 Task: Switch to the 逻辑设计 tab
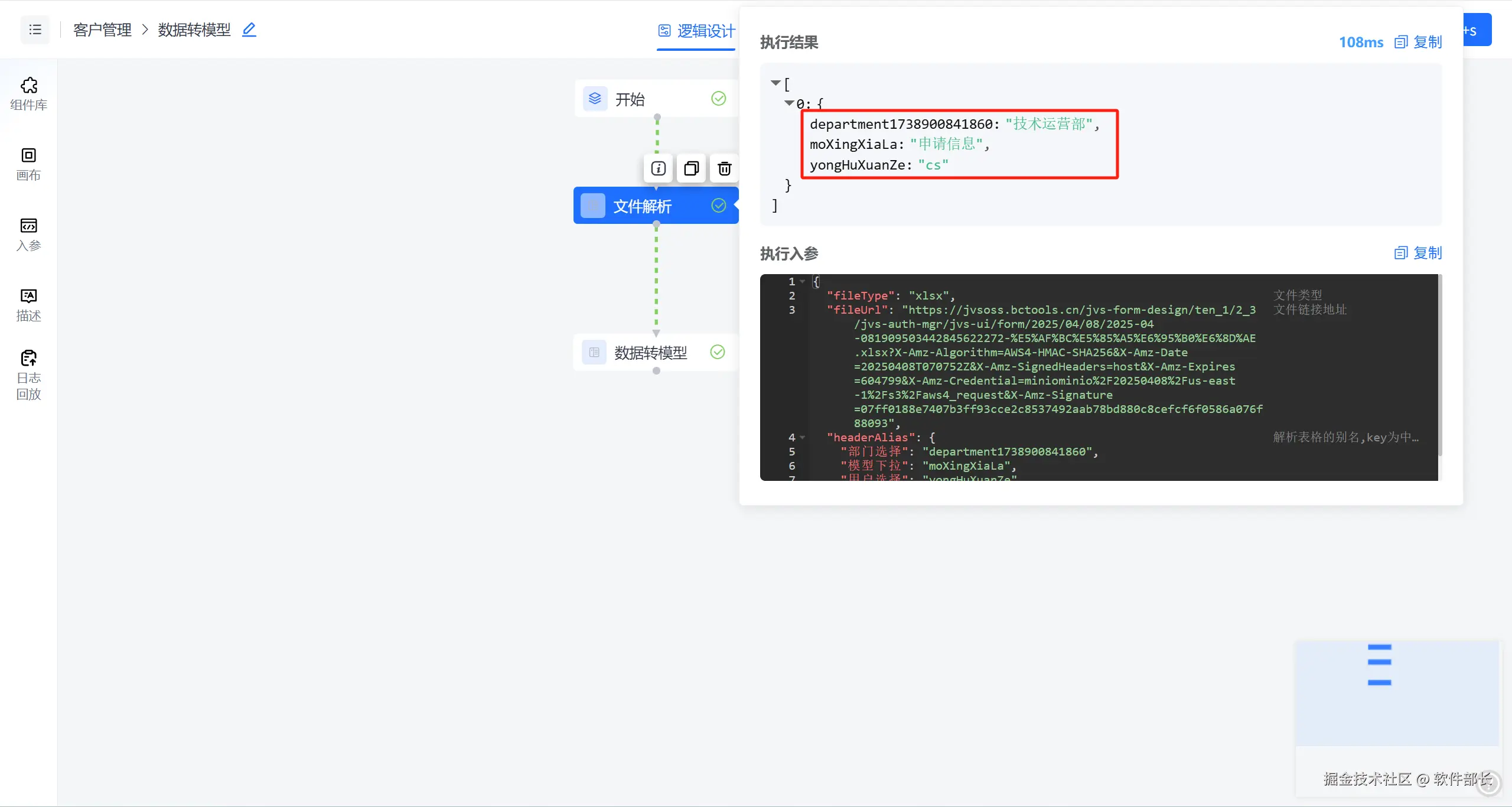click(697, 31)
